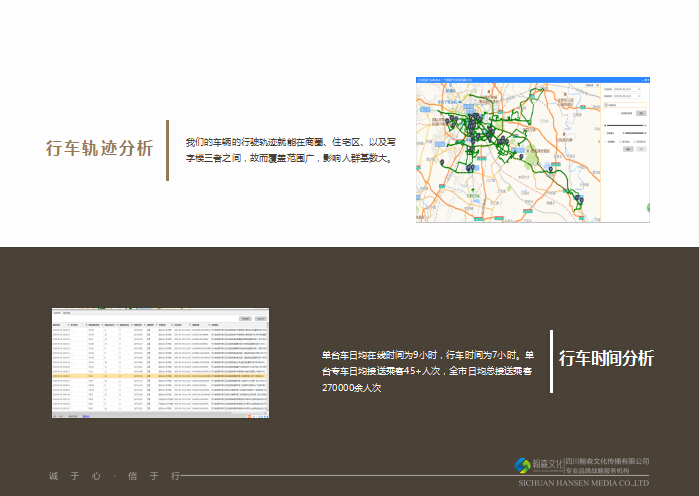Image resolution: width=699 pixels, height=496 pixels.
Task: Toggle the checkbox left of the lower slider
Action: click(x=604, y=132)
